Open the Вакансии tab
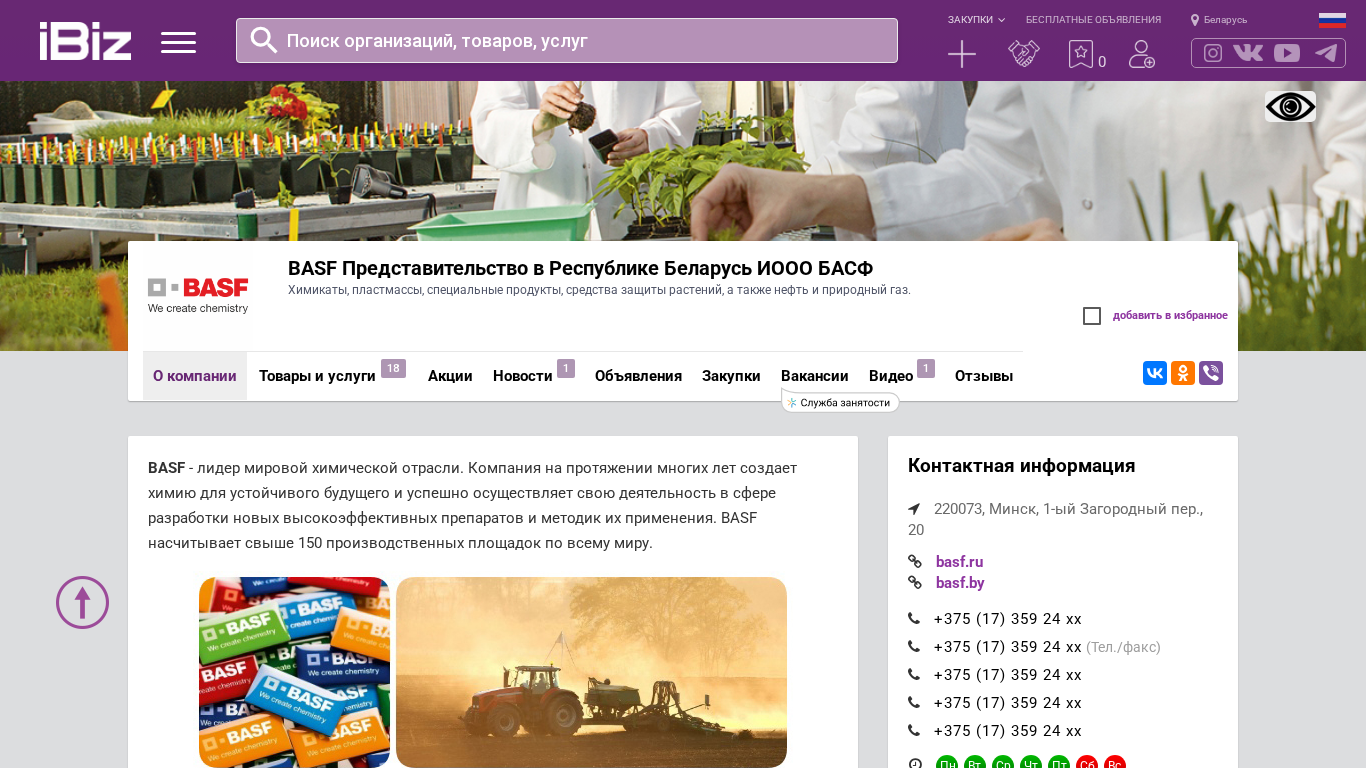This screenshot has height=768, width=1366. (x=815, y=376)
